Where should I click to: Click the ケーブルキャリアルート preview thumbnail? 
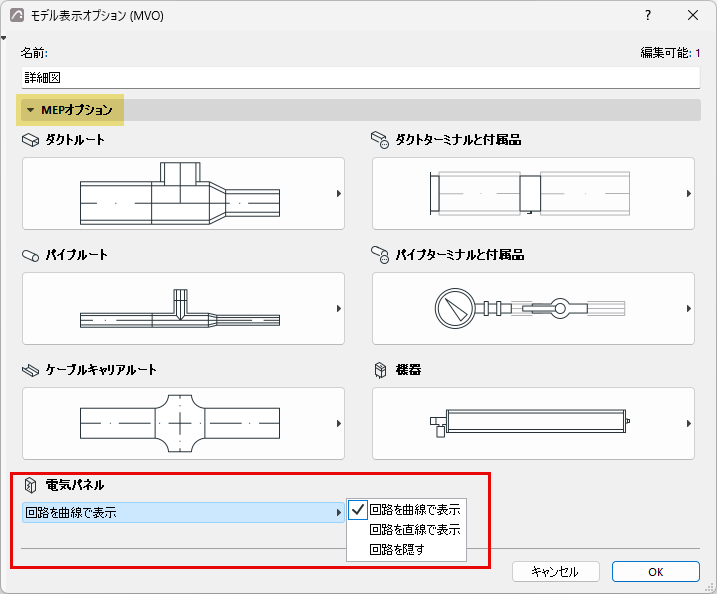point(183,423)
